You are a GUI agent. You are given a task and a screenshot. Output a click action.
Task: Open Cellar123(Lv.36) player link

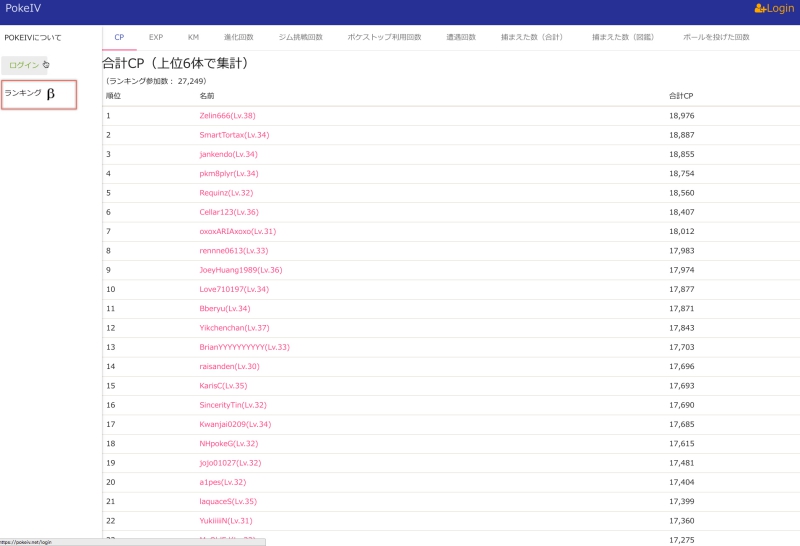tap(229, 212)
